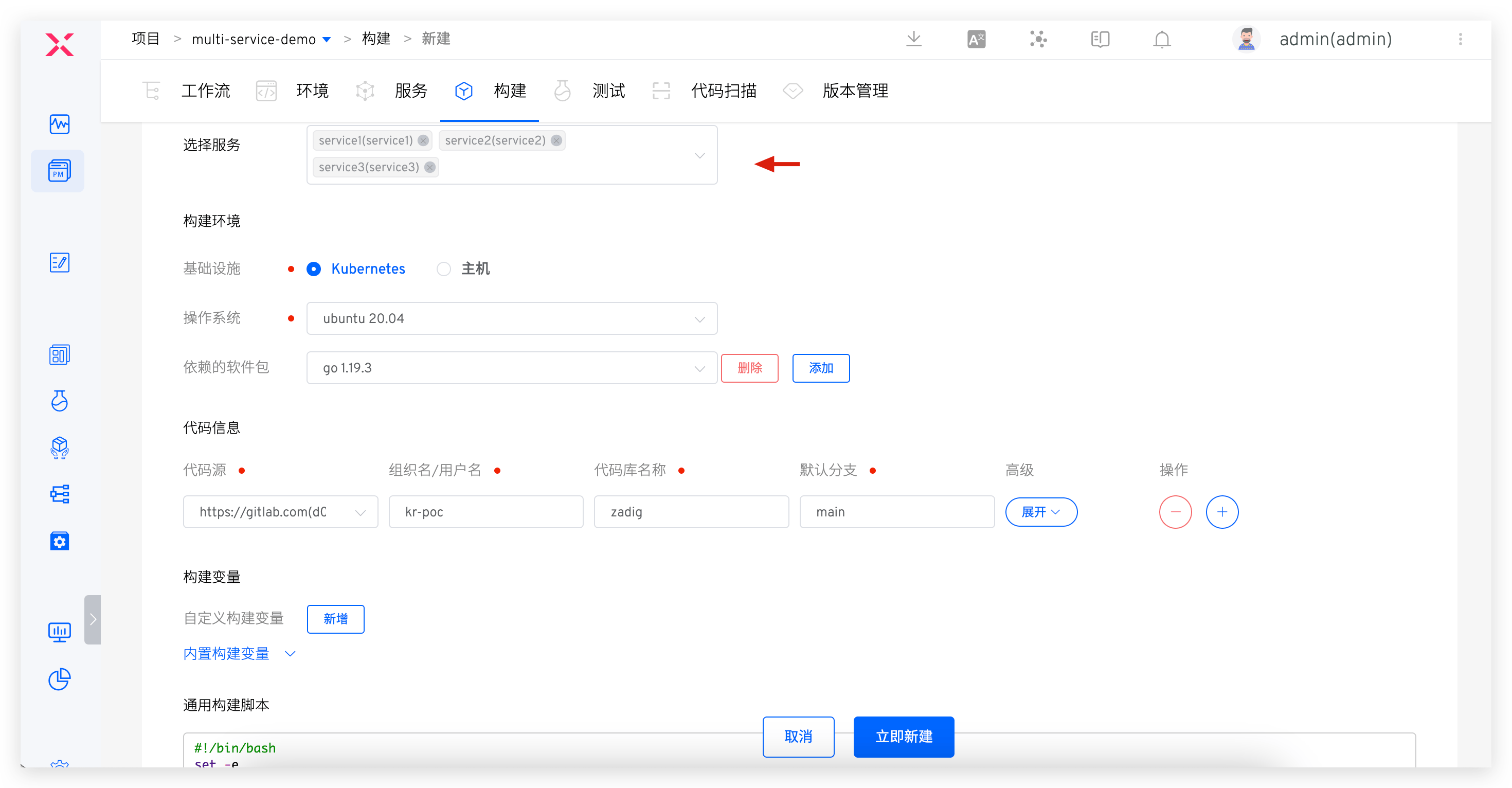Open the pie chart insight sidebar icon
1512x788 pixels.
(x=59, y=679)
